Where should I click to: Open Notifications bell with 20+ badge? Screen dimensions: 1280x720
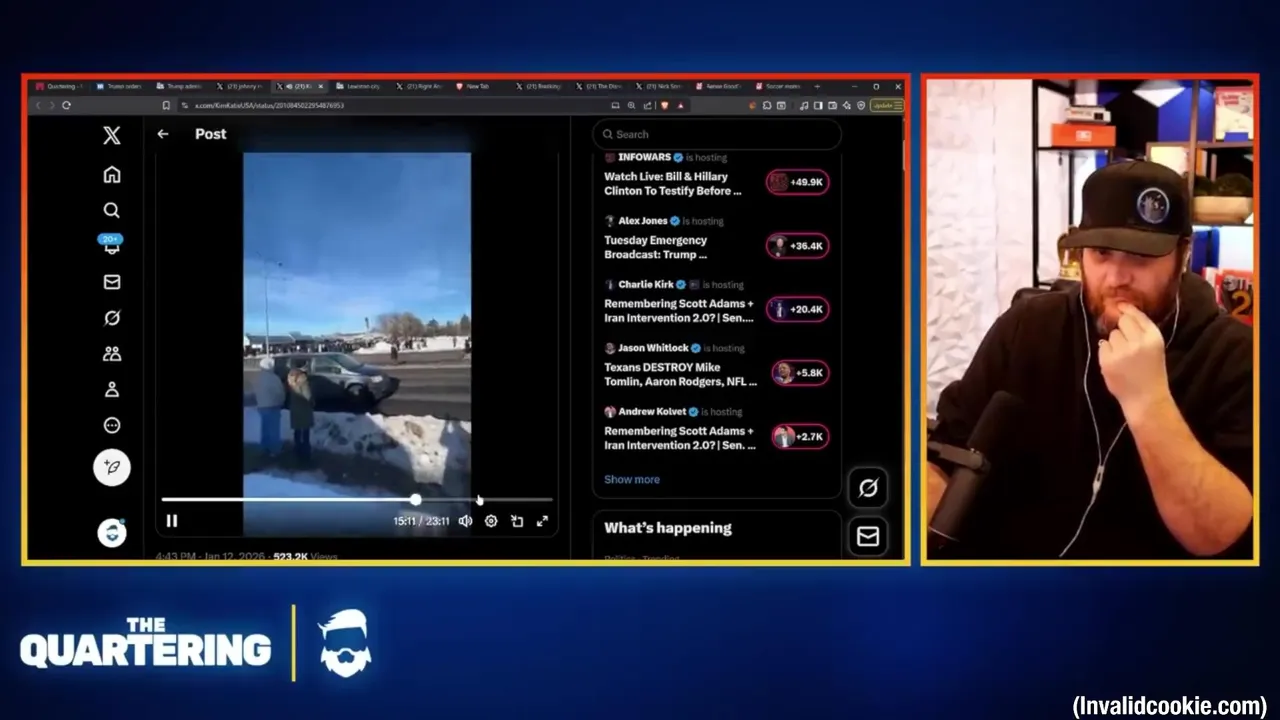point(111,245)
